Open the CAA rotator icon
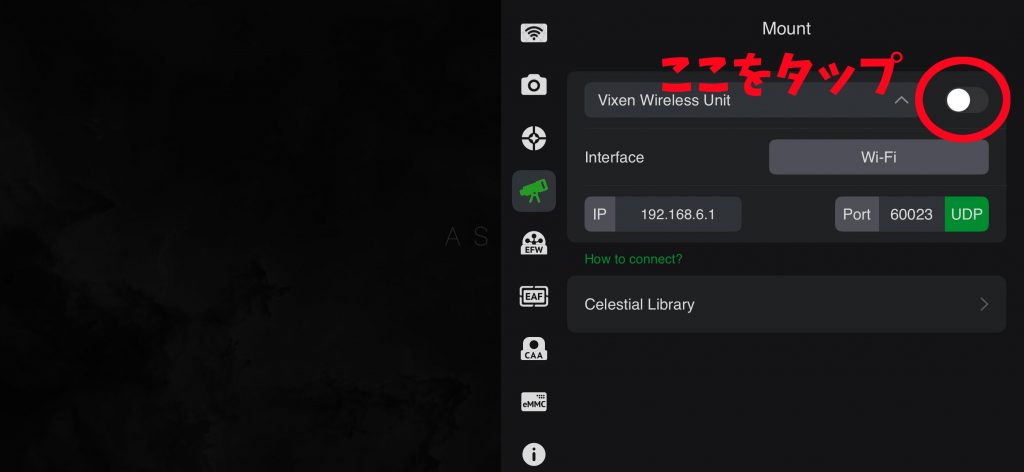The image size is (1024, 472). tap(534, 349)
